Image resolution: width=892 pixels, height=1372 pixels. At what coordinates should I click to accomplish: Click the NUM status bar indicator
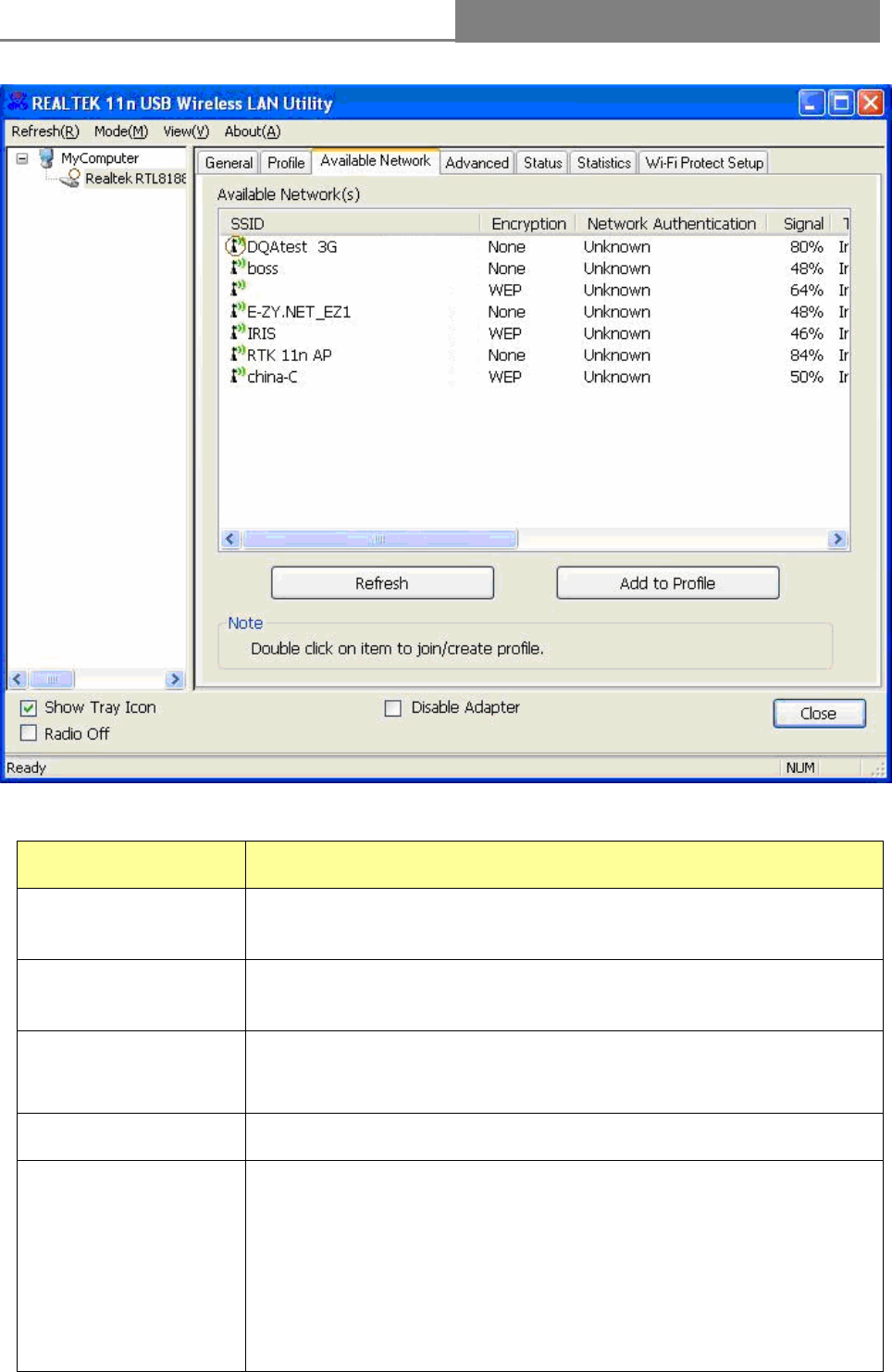(800, 767)
